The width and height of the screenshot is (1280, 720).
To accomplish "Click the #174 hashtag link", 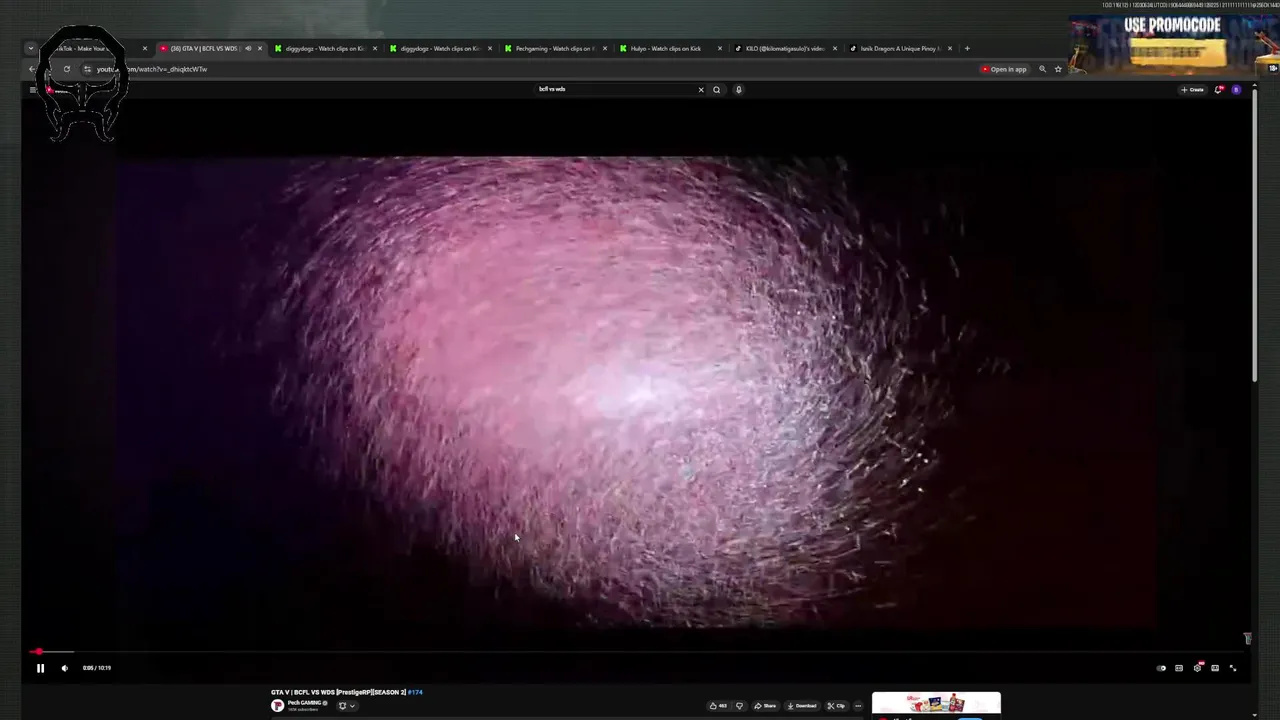I will 415,692.
